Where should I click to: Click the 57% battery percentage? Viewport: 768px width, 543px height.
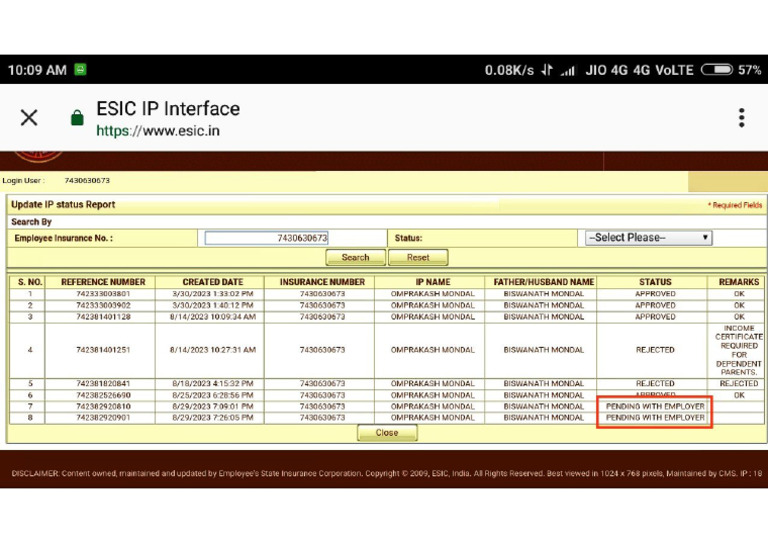click(749, 70)
